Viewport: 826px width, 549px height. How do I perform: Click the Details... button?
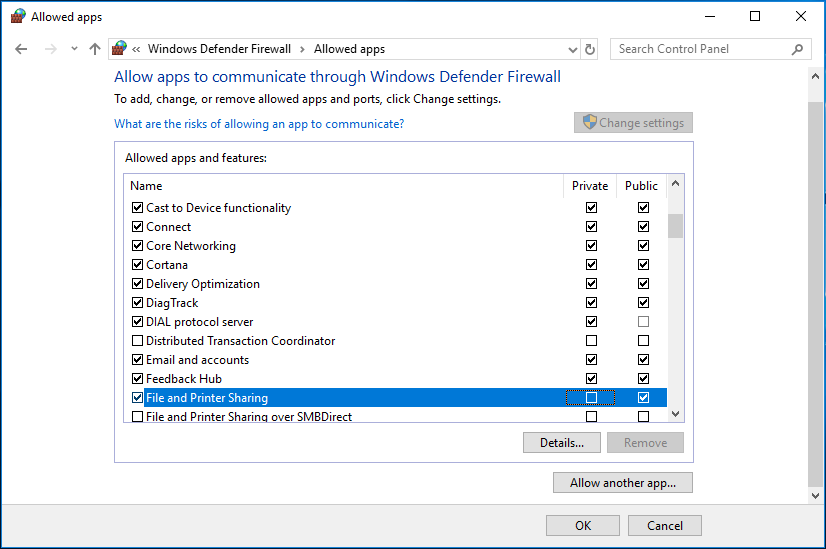pos(562,443)
